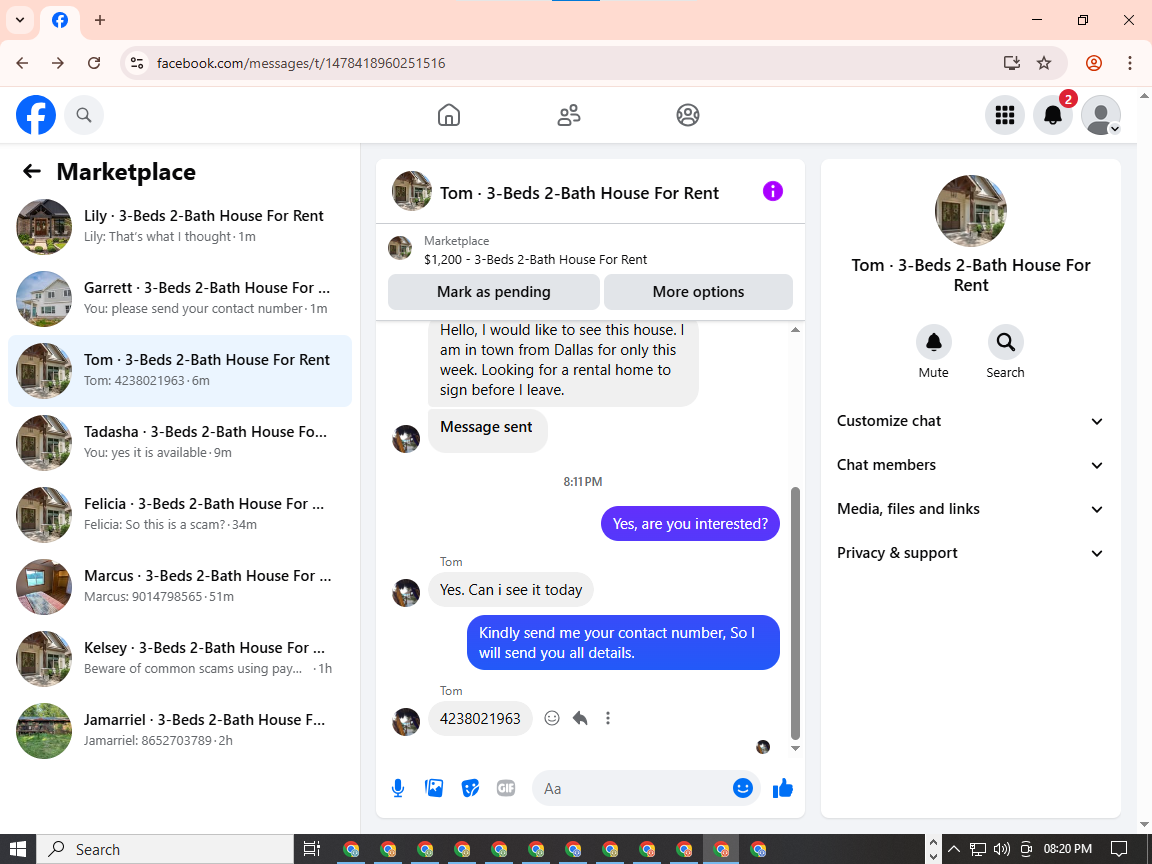Click chat scrollbar thumb
This screenshot has height=864, width=1152.
tap(795, 613)
